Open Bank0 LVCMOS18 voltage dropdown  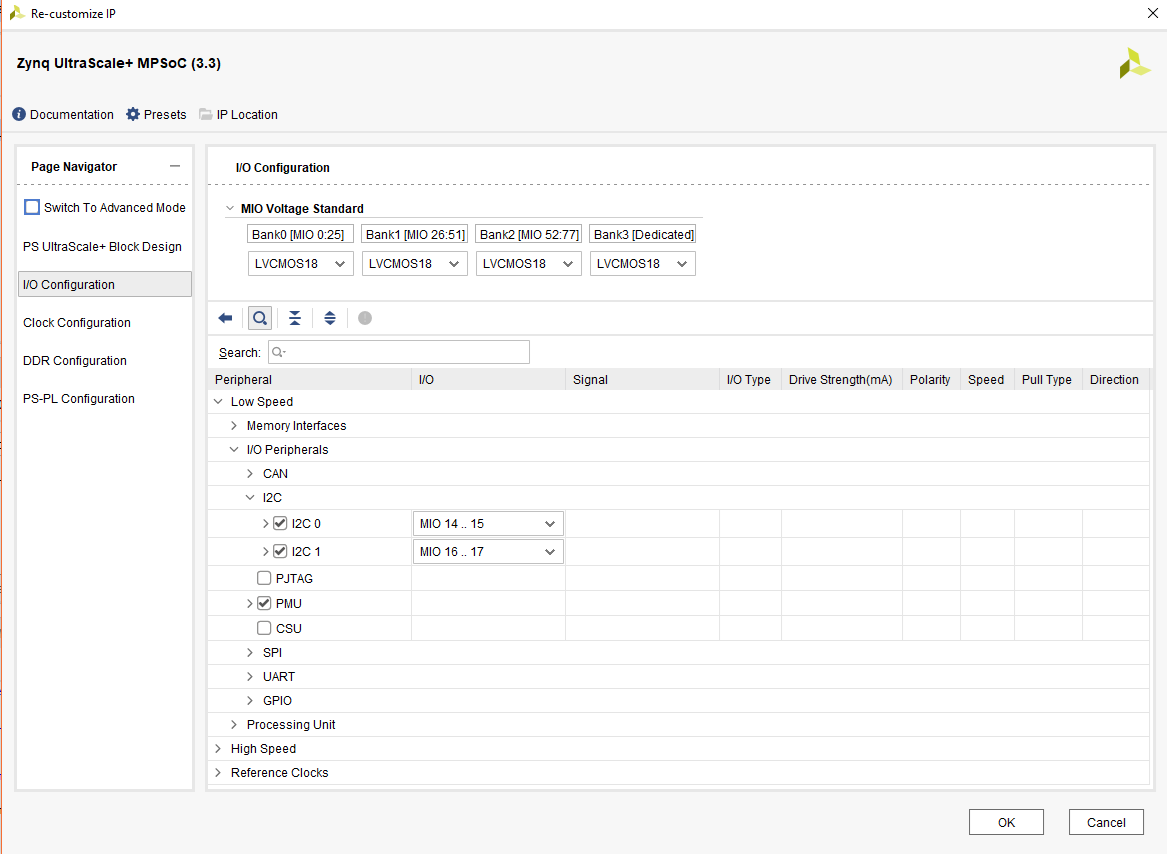tap(300, 264)
